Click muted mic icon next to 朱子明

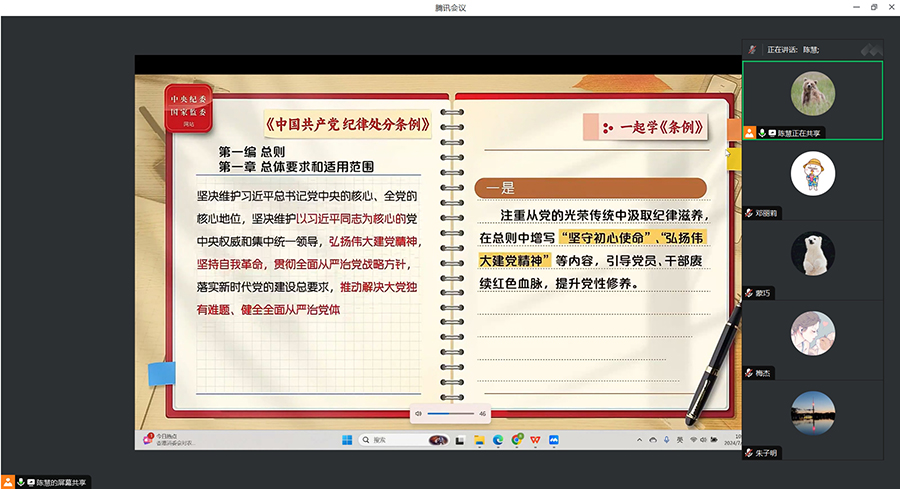749,453
